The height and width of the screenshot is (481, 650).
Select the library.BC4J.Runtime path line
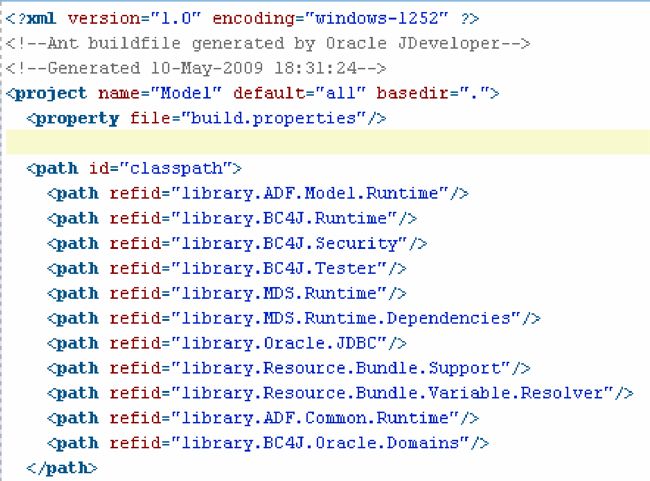232,219
